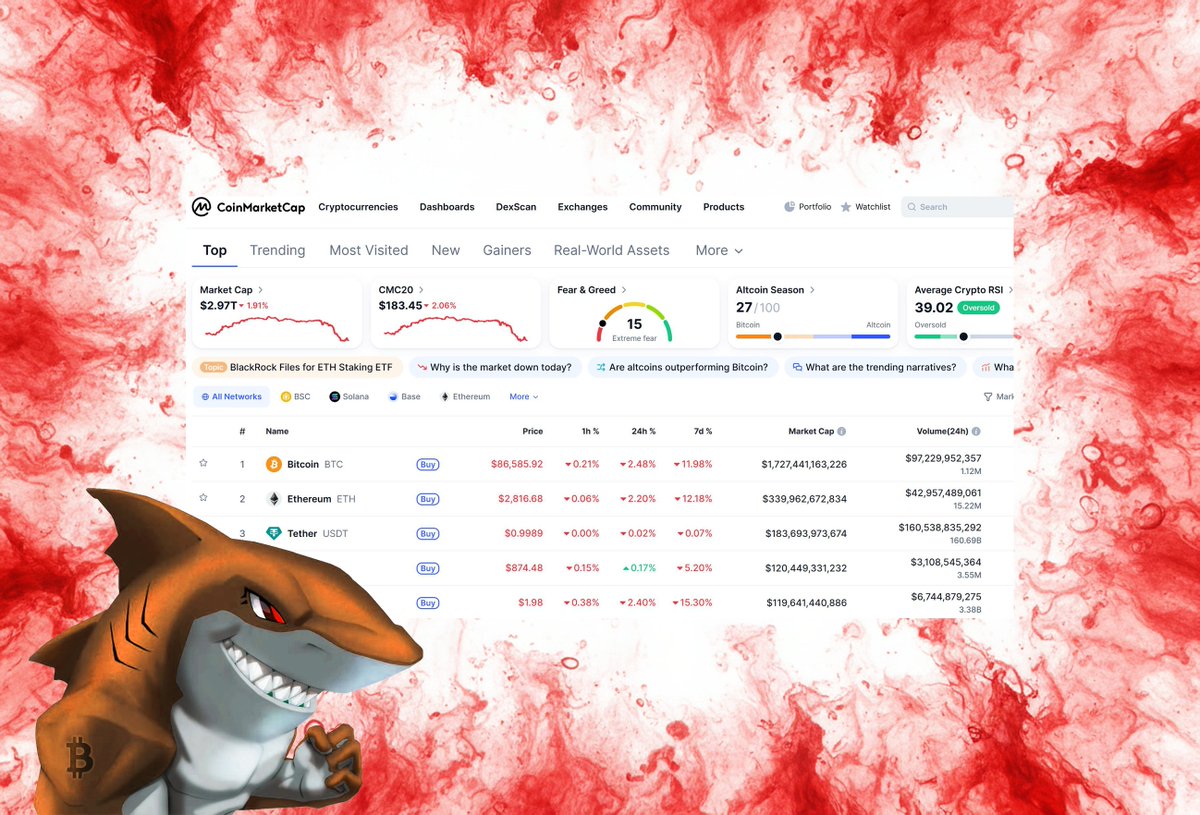The width and height of the screenshot is (1200, 815).
Task: Click the Buy button for Ethereum
Action: (428, 499)
